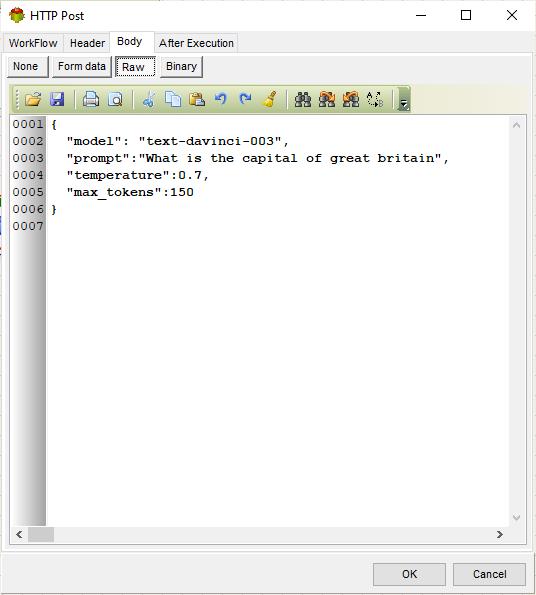Click the Find binoculars icon
Screen dimensions: 536x595
click(303, 99)
